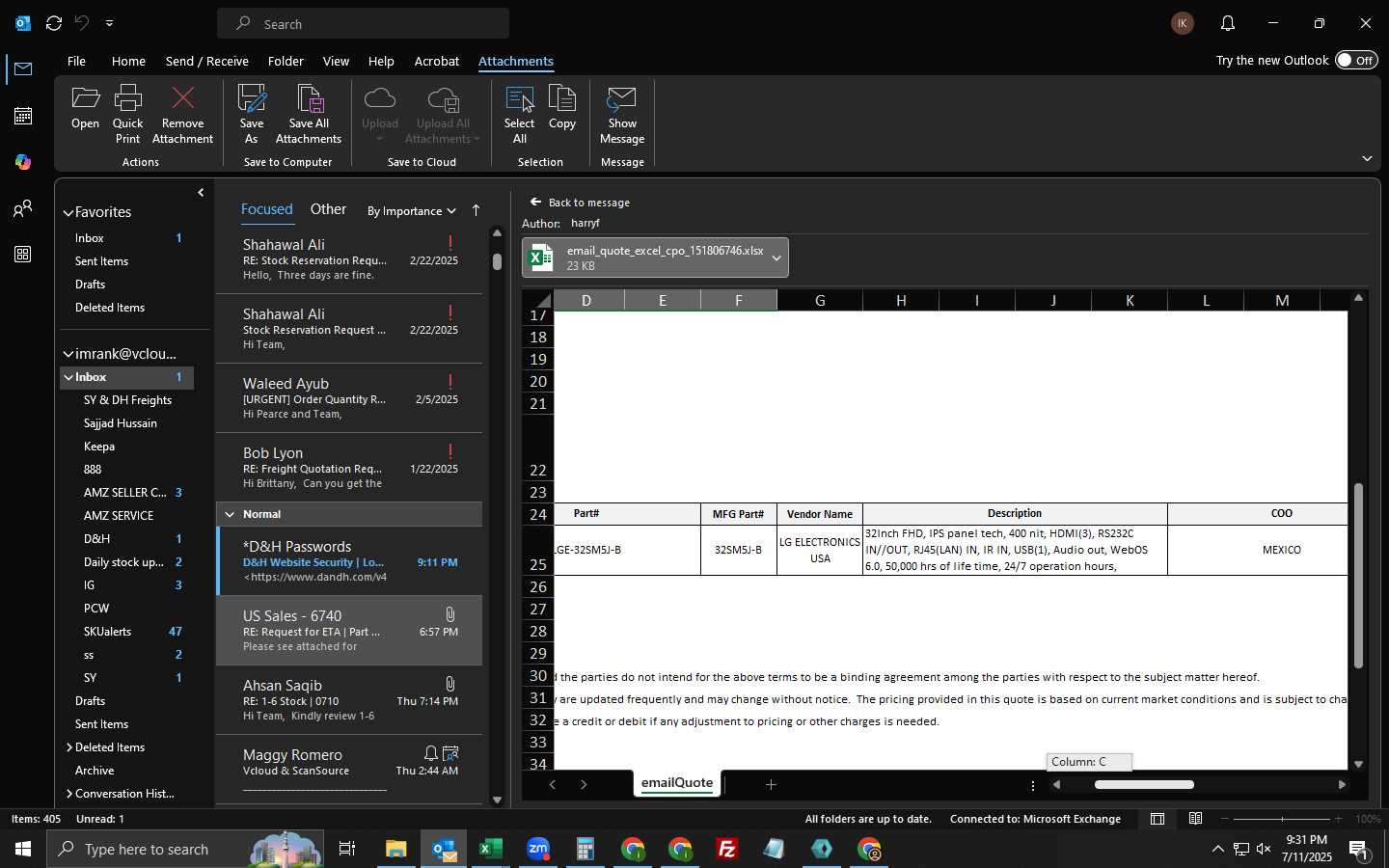The image size is (1389, 868).
Task: Go to previous sheet tab arrow
Action: (x=553, y=785)
